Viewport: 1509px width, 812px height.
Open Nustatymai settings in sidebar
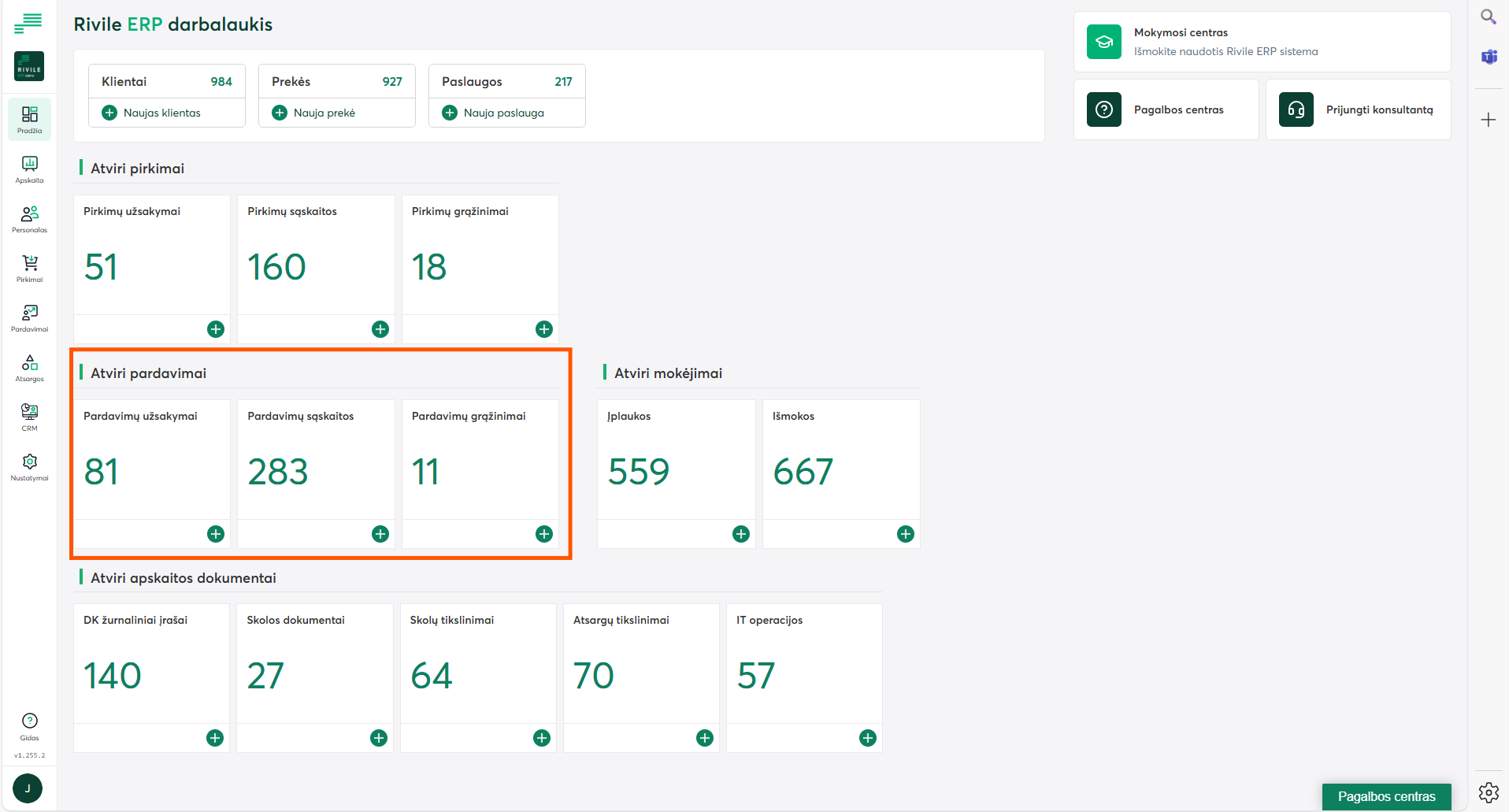(x=29, y=467)
